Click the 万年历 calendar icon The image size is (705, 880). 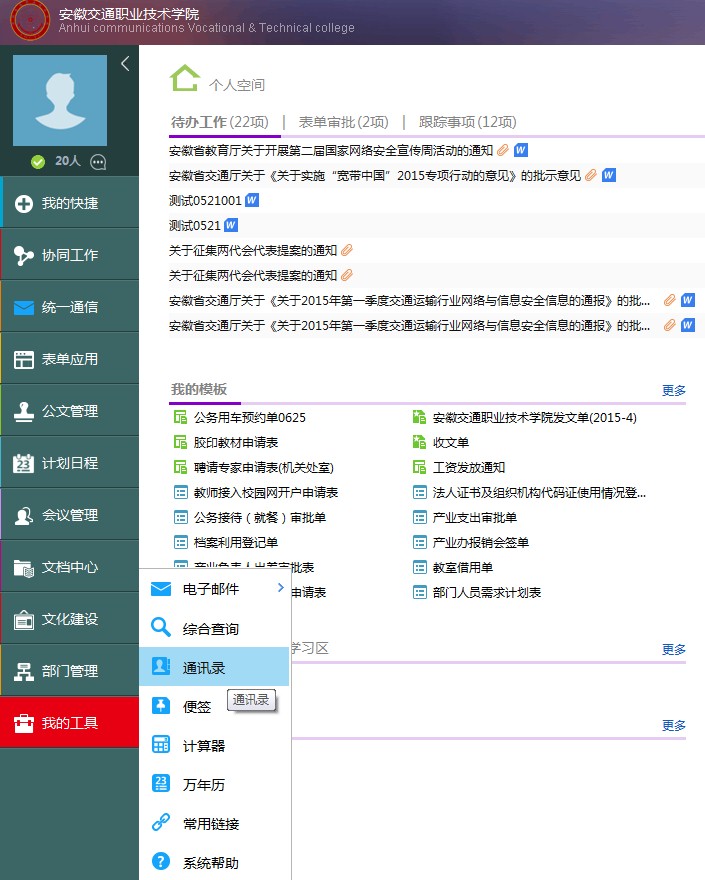click(160, 784)
